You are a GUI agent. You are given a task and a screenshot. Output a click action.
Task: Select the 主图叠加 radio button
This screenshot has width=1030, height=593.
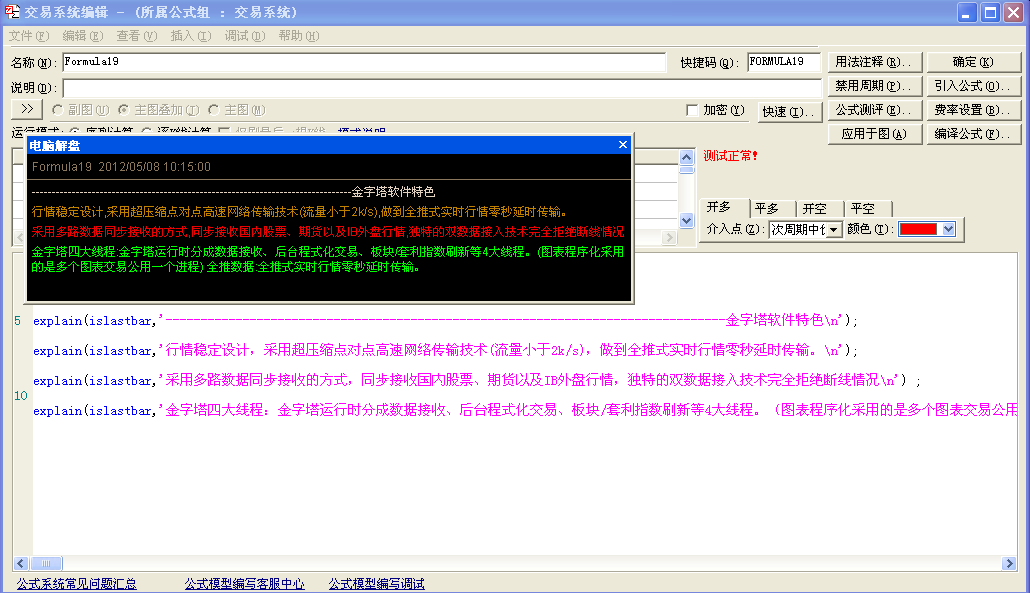123,110
